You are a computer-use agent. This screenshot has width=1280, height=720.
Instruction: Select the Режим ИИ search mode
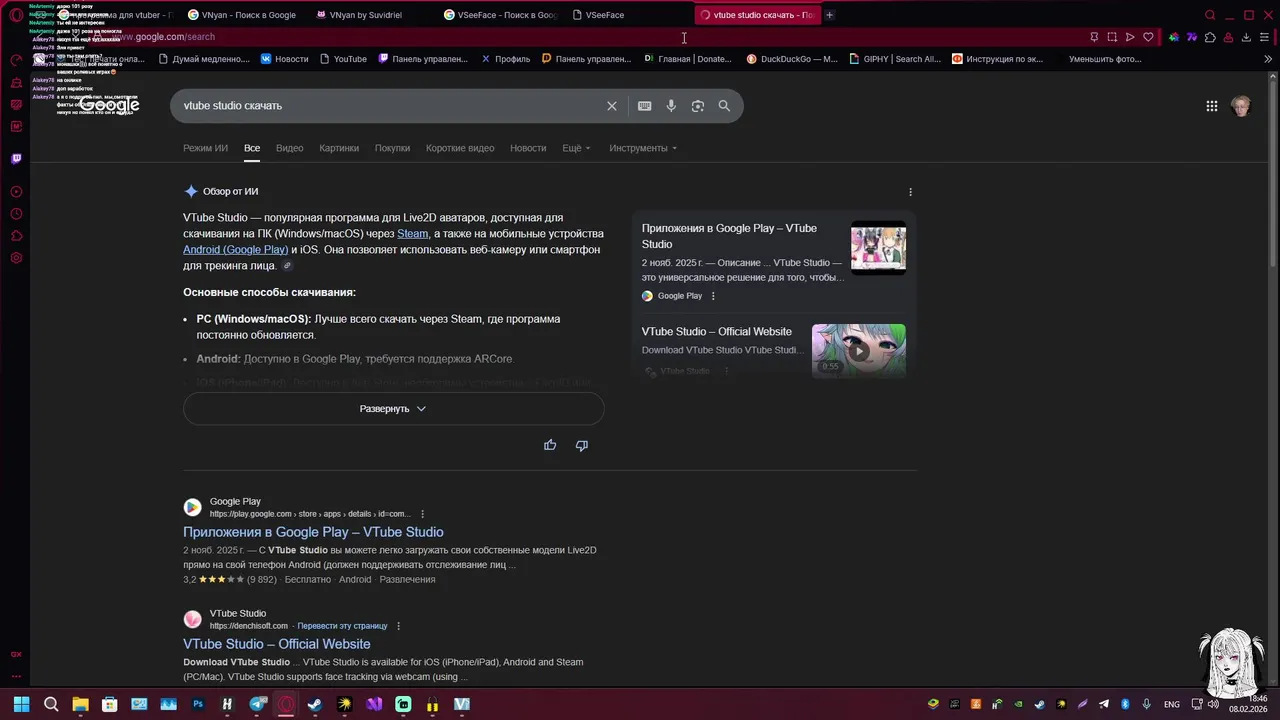click(x=205, y=148)
